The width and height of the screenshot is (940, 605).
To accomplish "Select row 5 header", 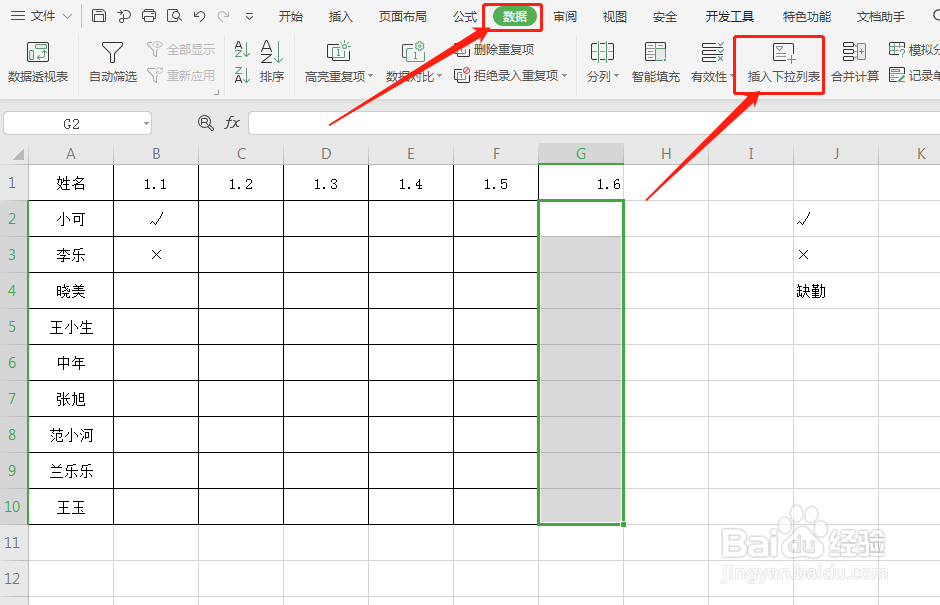I will pos(13,327).
